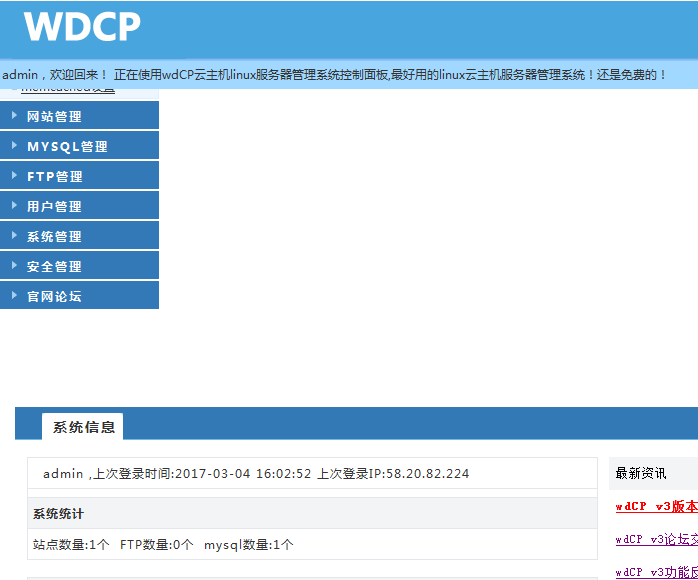Screen dimensions: 698x580
Task: Click the last login IP 58.20.82.224
Action: tap(427, 473)
